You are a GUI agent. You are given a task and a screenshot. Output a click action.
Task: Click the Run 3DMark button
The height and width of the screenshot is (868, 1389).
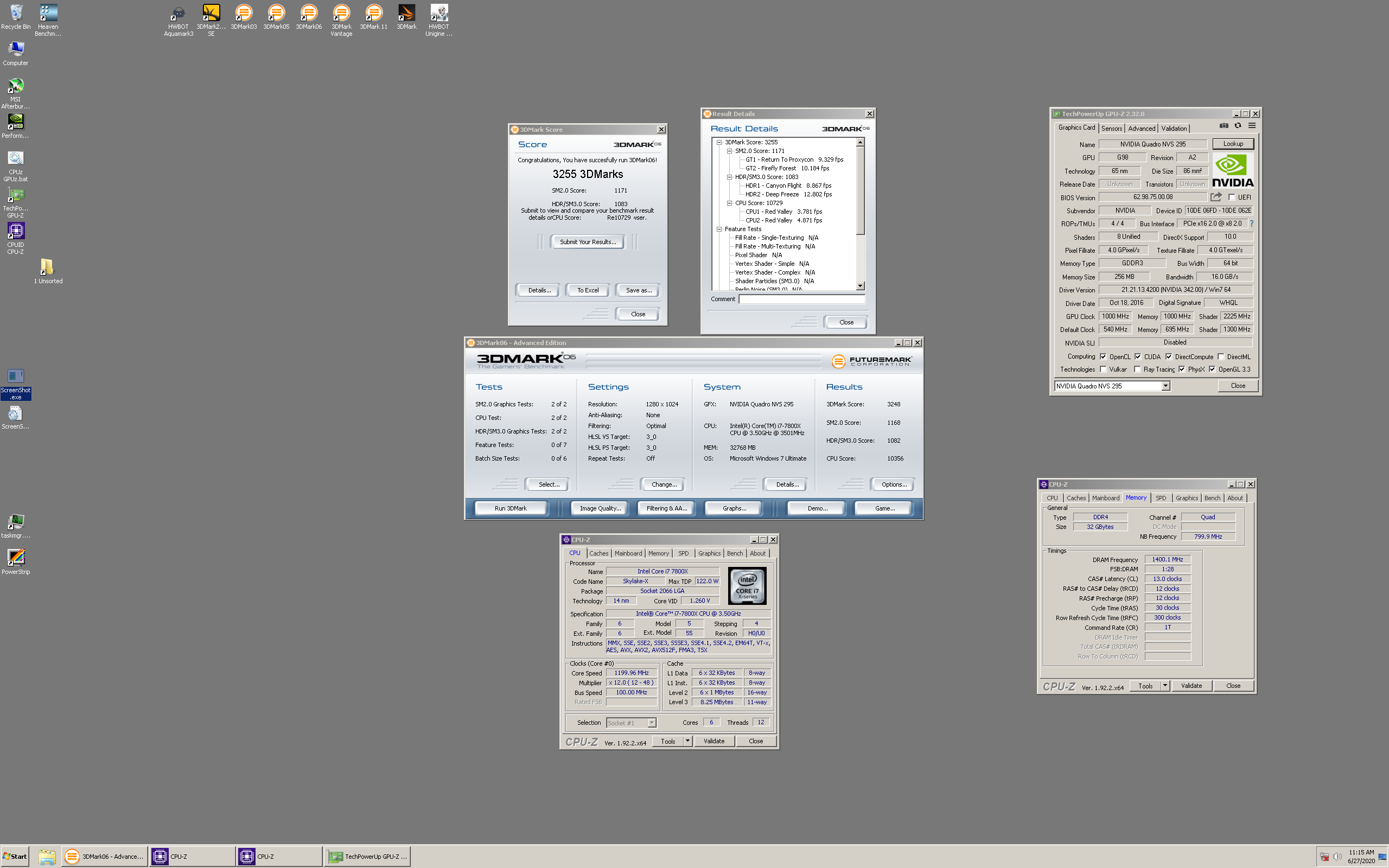pos(511,509)
